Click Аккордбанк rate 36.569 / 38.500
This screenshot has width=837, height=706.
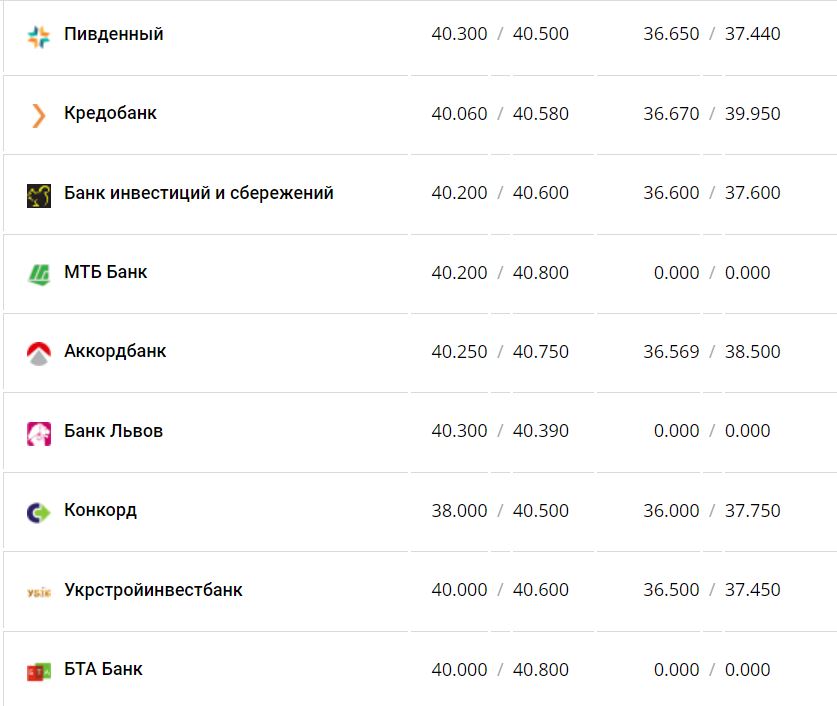(x=711, y=352)
